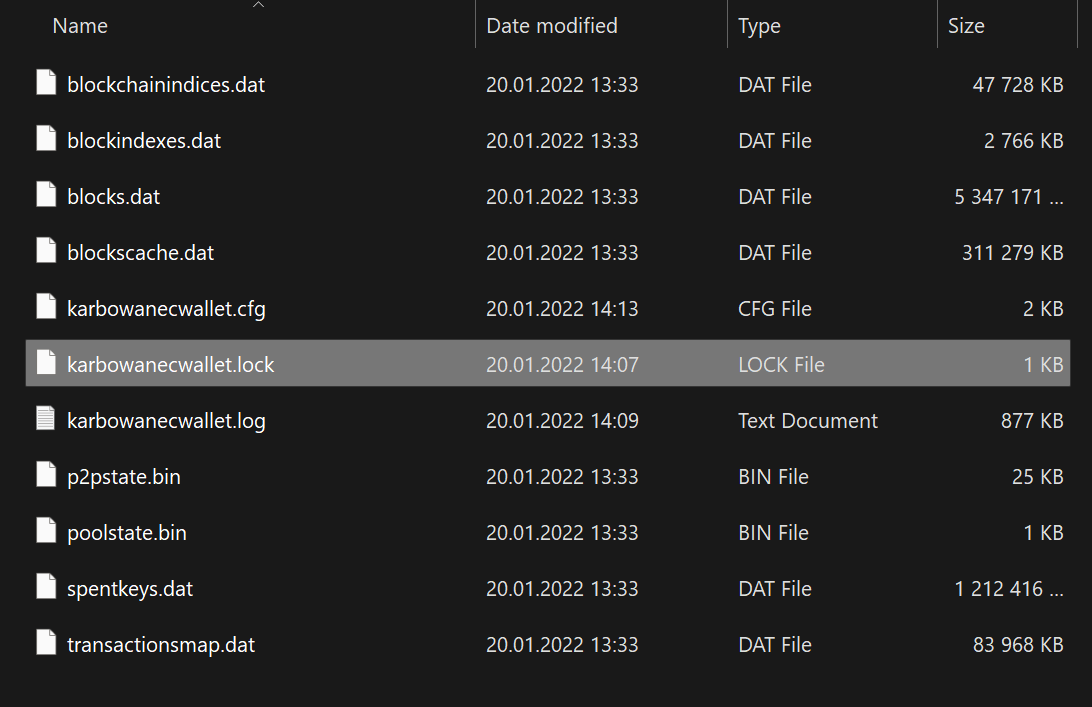
Task: Select the karbowanecwallet.log file name
Action: (166, 421)
